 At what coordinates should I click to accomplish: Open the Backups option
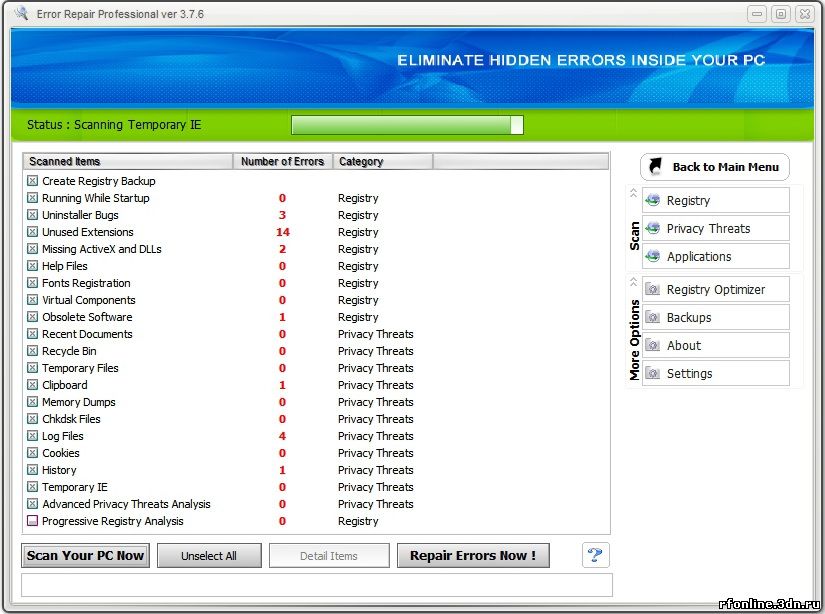click(716, 317)
